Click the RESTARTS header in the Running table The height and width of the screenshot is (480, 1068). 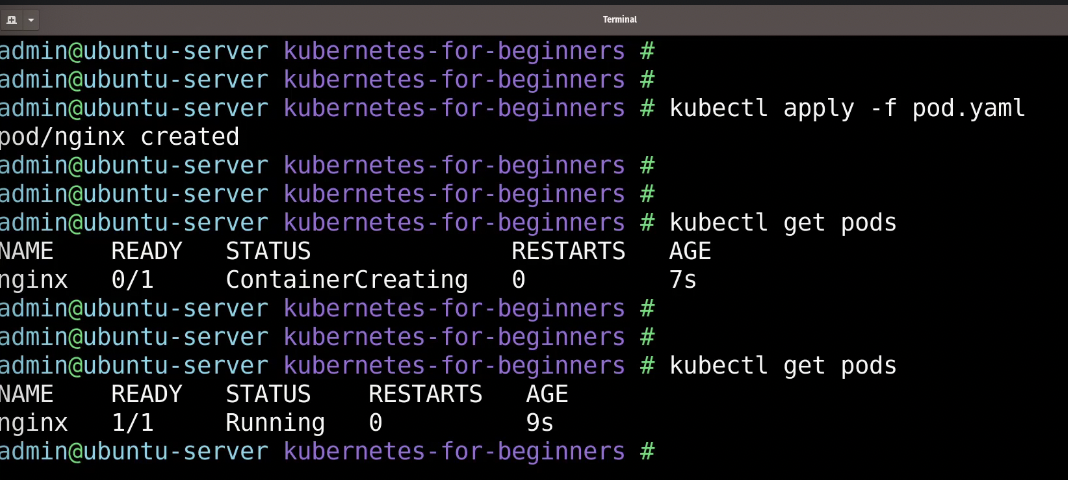[x=425, y=394]
